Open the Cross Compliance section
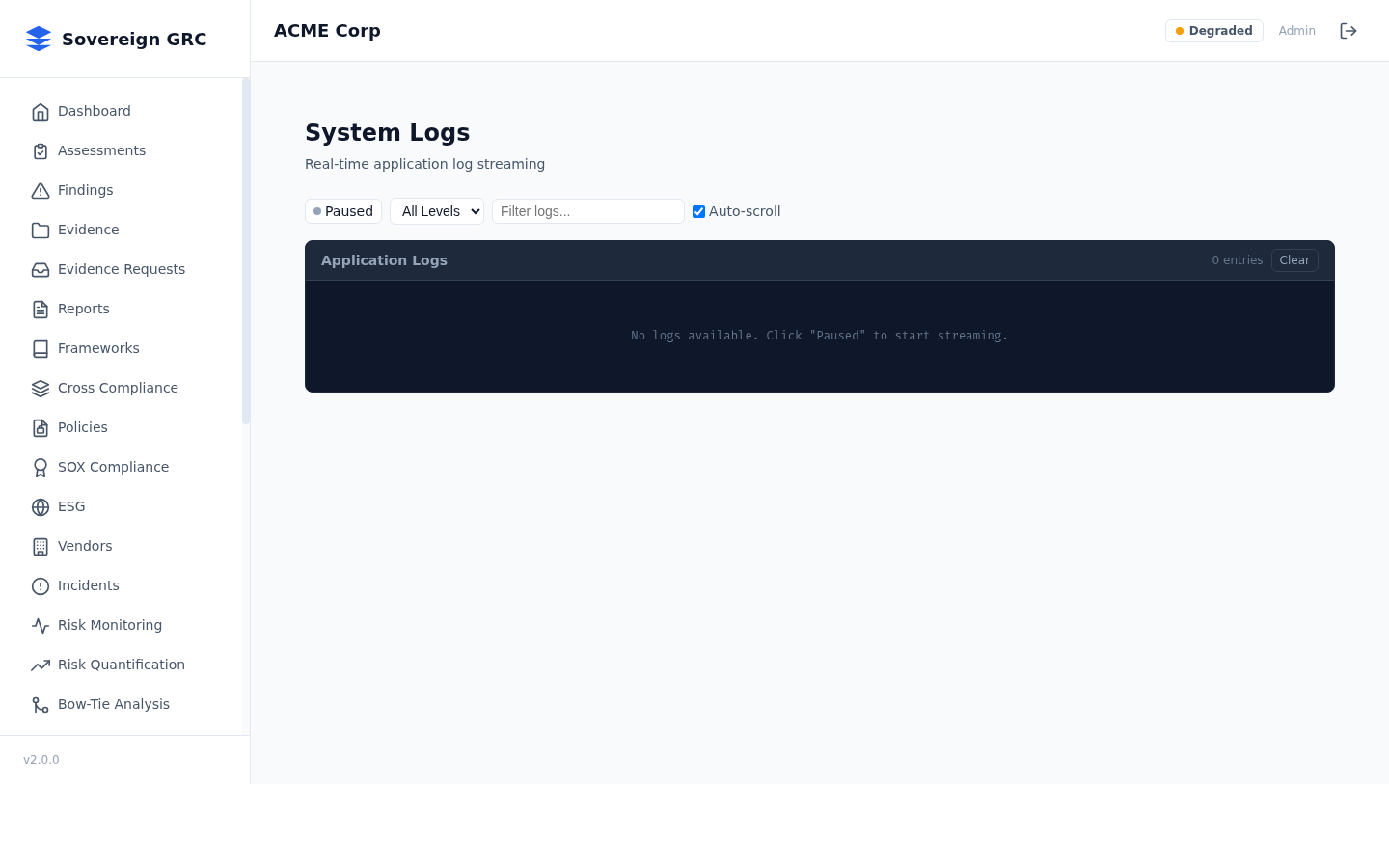Viewport: 1389px width, 868px height. (x=118, y=388)
